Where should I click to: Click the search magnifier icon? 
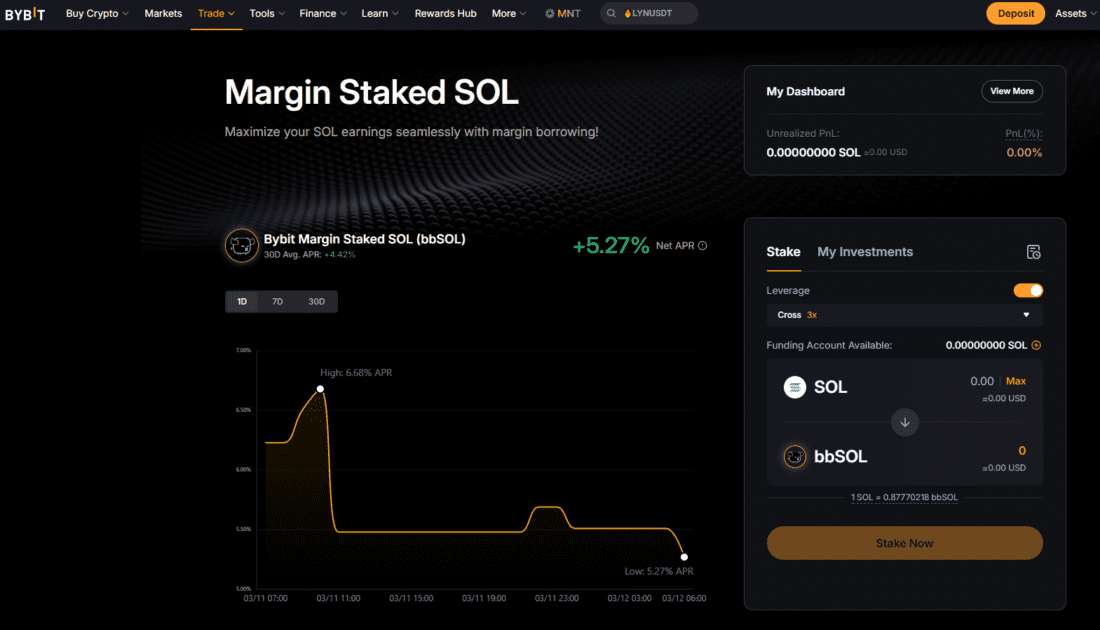(x=611, y=14)
